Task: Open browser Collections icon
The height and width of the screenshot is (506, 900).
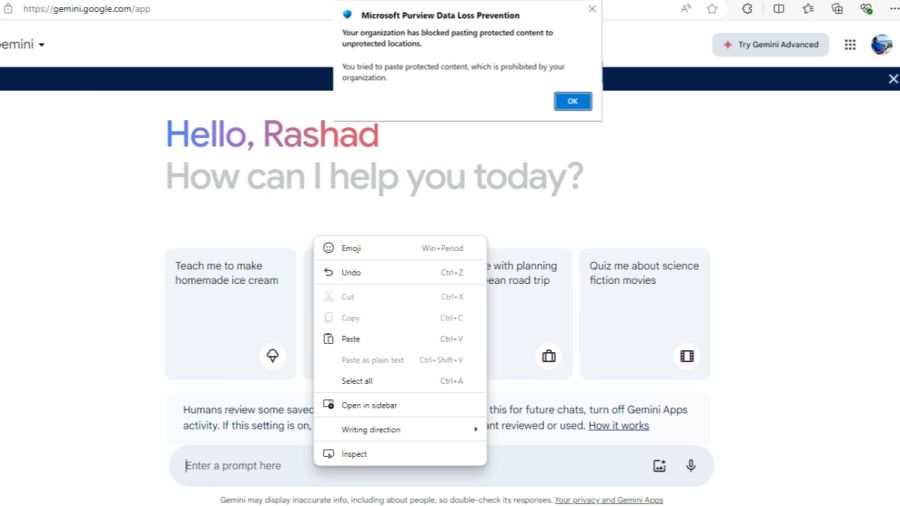Action: click(x=837, y=9)
